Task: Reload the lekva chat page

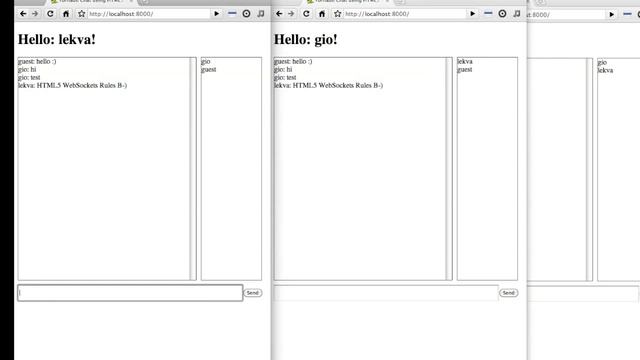Action: pyautogui.click(x=50, y=14)
